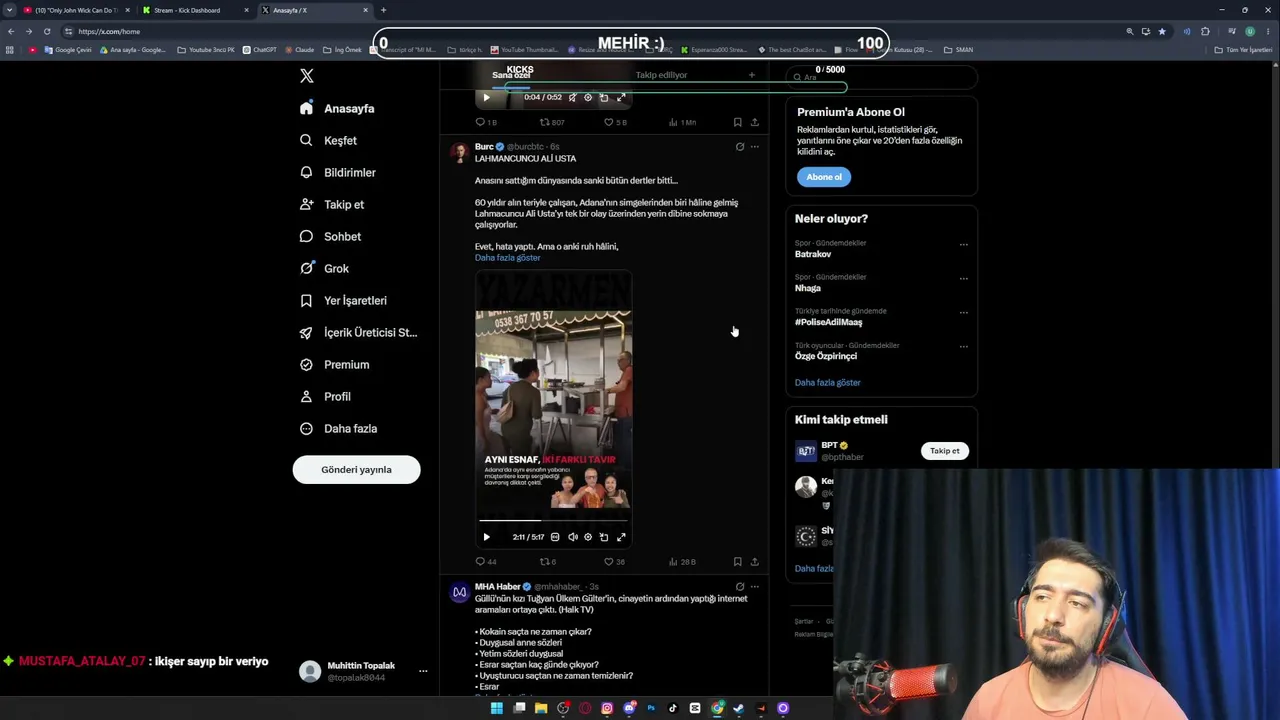Expand the Daha fazla sidebar menu
Image resolution: width=1280 pixels, height=720 pixels.
coord(338,428)
